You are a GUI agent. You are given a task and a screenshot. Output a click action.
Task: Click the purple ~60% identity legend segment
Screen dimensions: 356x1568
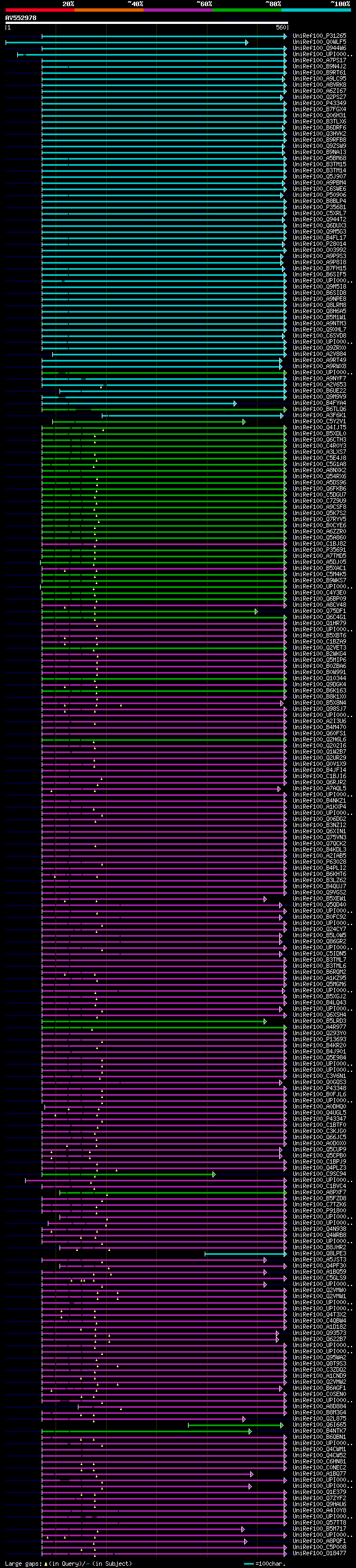pos(177,10)
